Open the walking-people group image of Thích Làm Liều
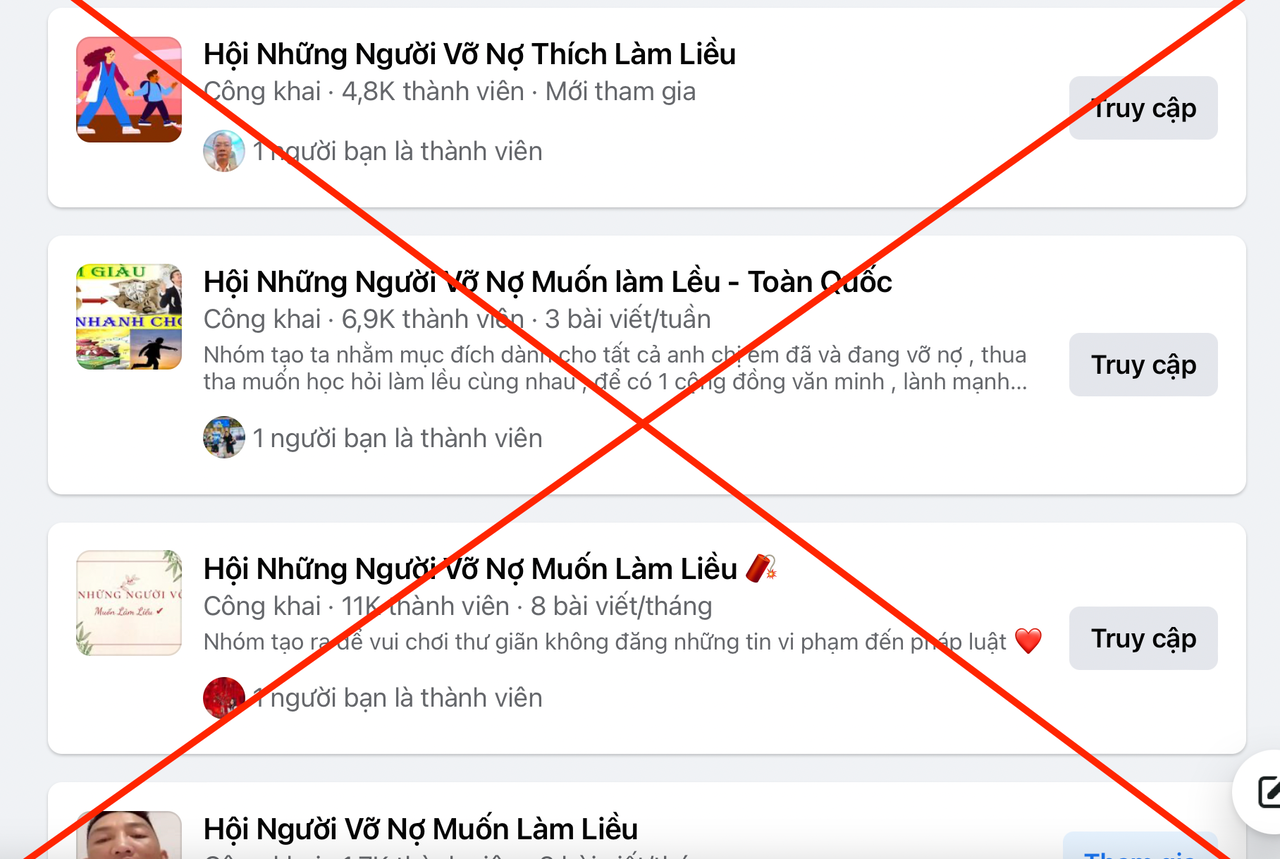1280x859 pixels. tap(129, 90)
